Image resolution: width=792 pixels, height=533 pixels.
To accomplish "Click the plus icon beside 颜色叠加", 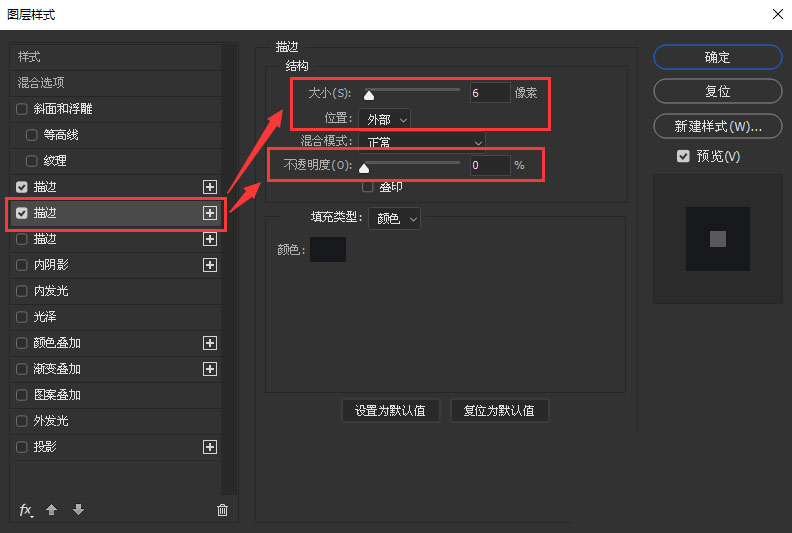I will coord(210,343).
